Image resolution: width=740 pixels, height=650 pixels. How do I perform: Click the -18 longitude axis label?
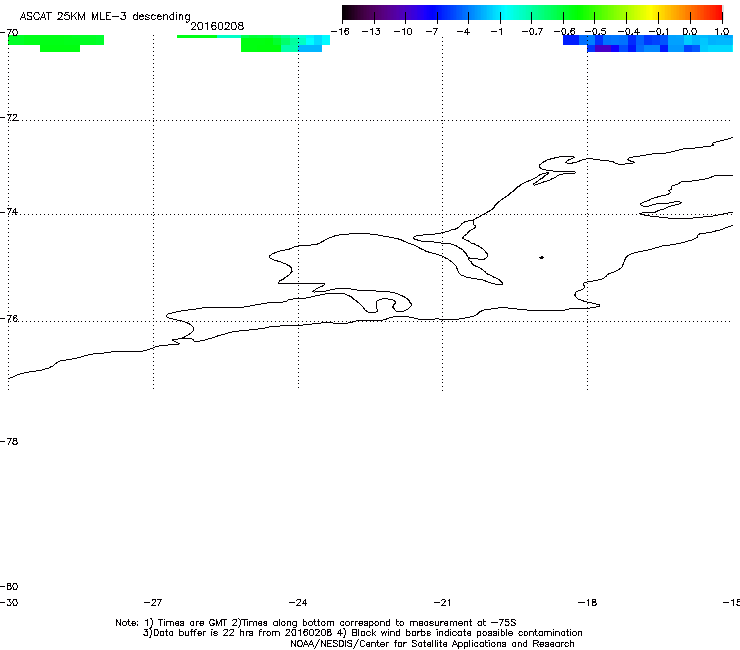point(587,602)
